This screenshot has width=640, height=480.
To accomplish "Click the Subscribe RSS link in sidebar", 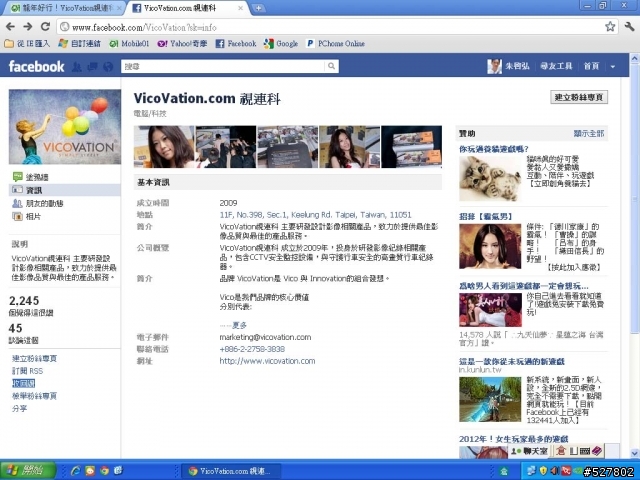I will tap(27, 371).
